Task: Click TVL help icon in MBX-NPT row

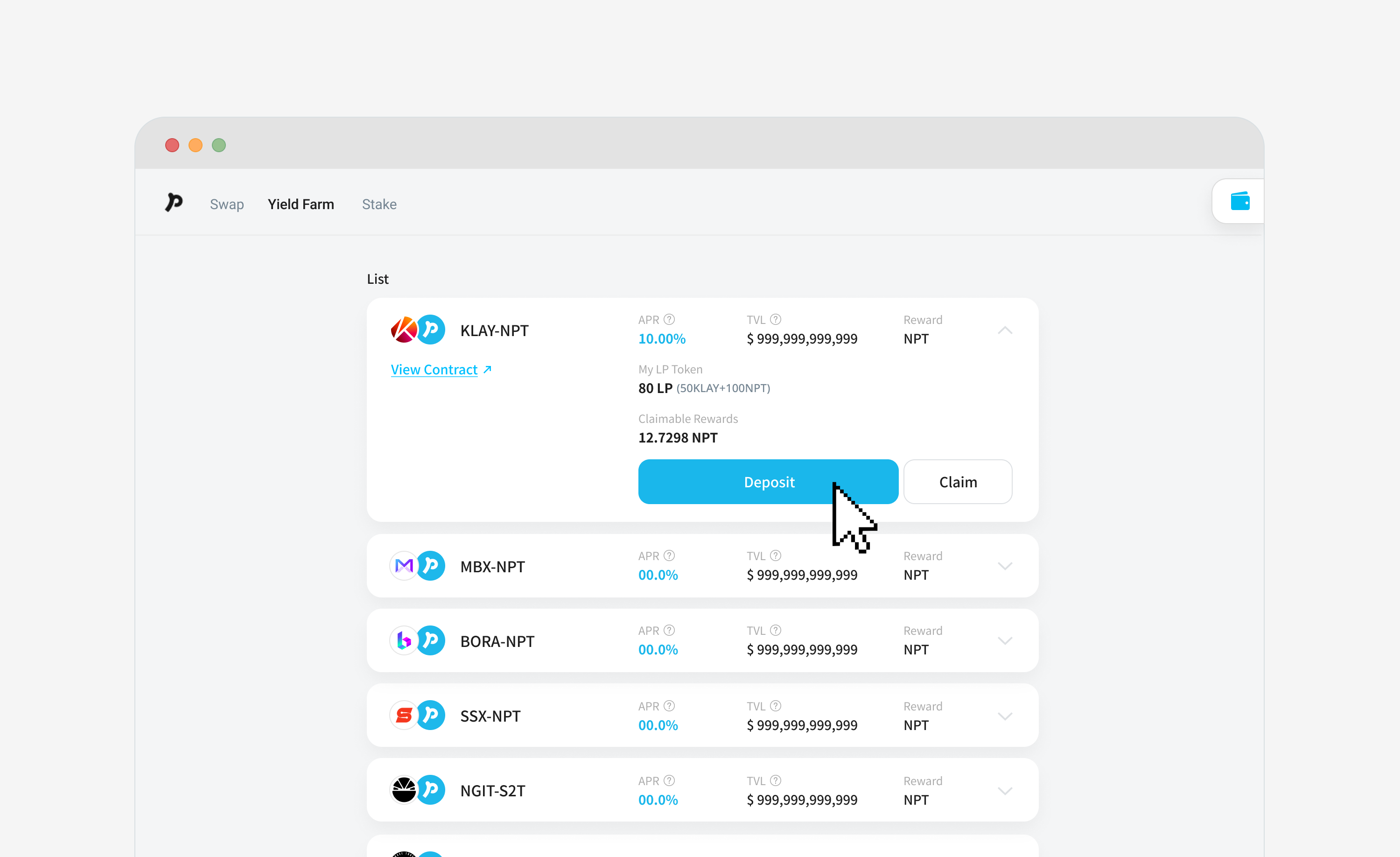Action: point(776,556)
